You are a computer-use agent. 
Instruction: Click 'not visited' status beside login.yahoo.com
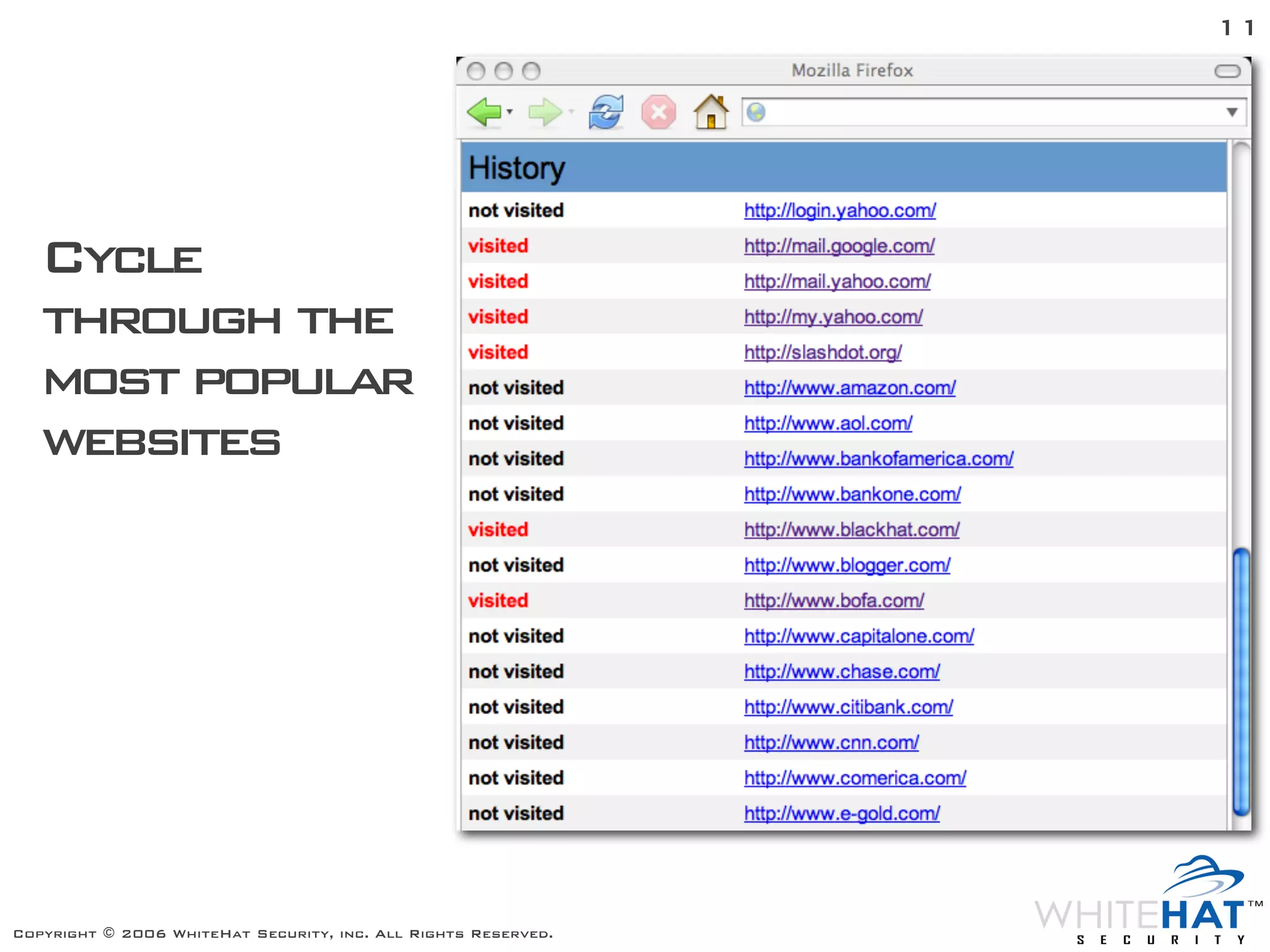coord(516,211)
